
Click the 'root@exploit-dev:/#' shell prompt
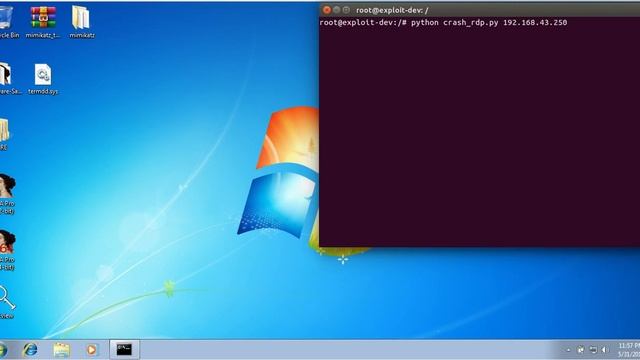(362, 22)
